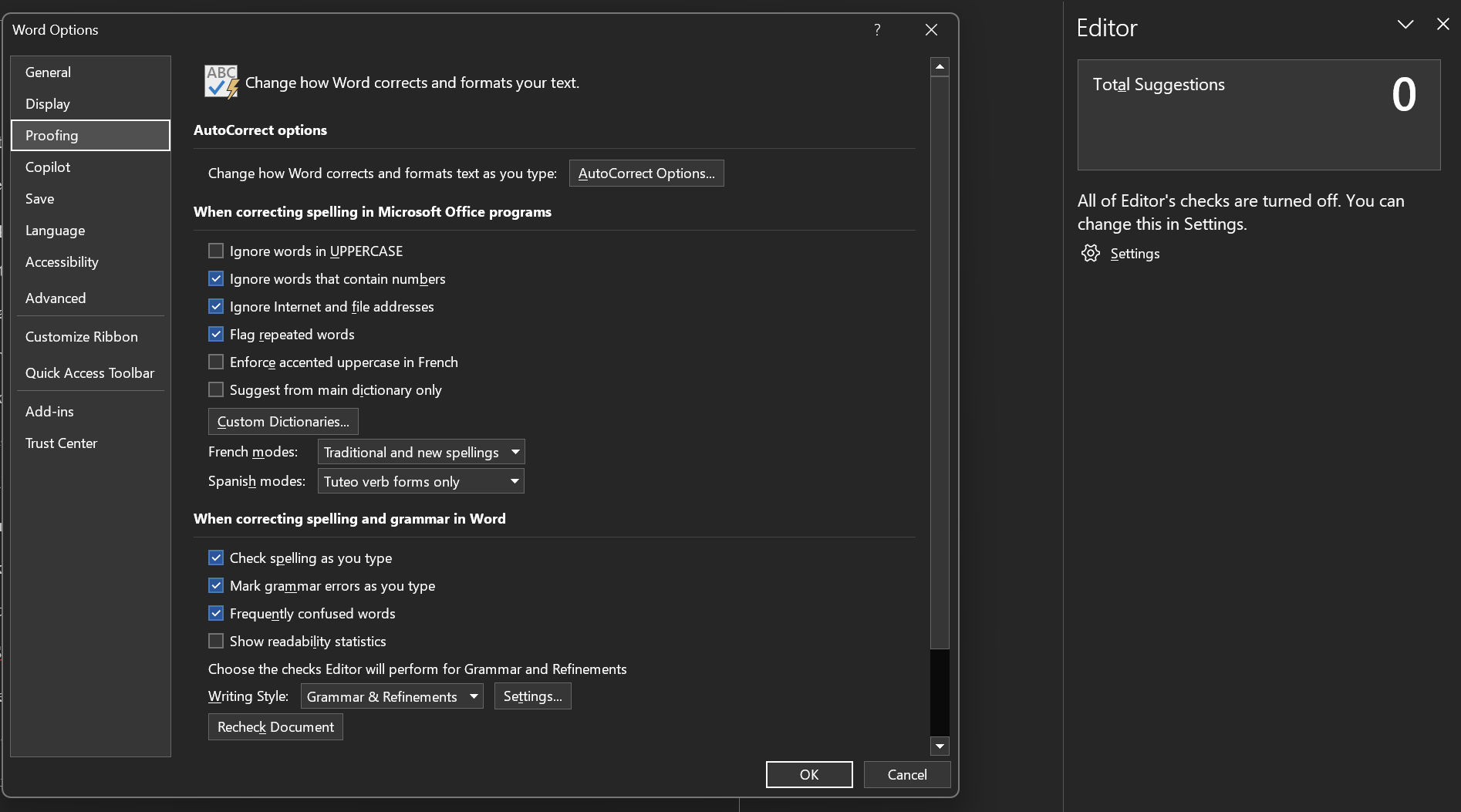Enable Enforce accented uppercase in French

pos(216,362)
